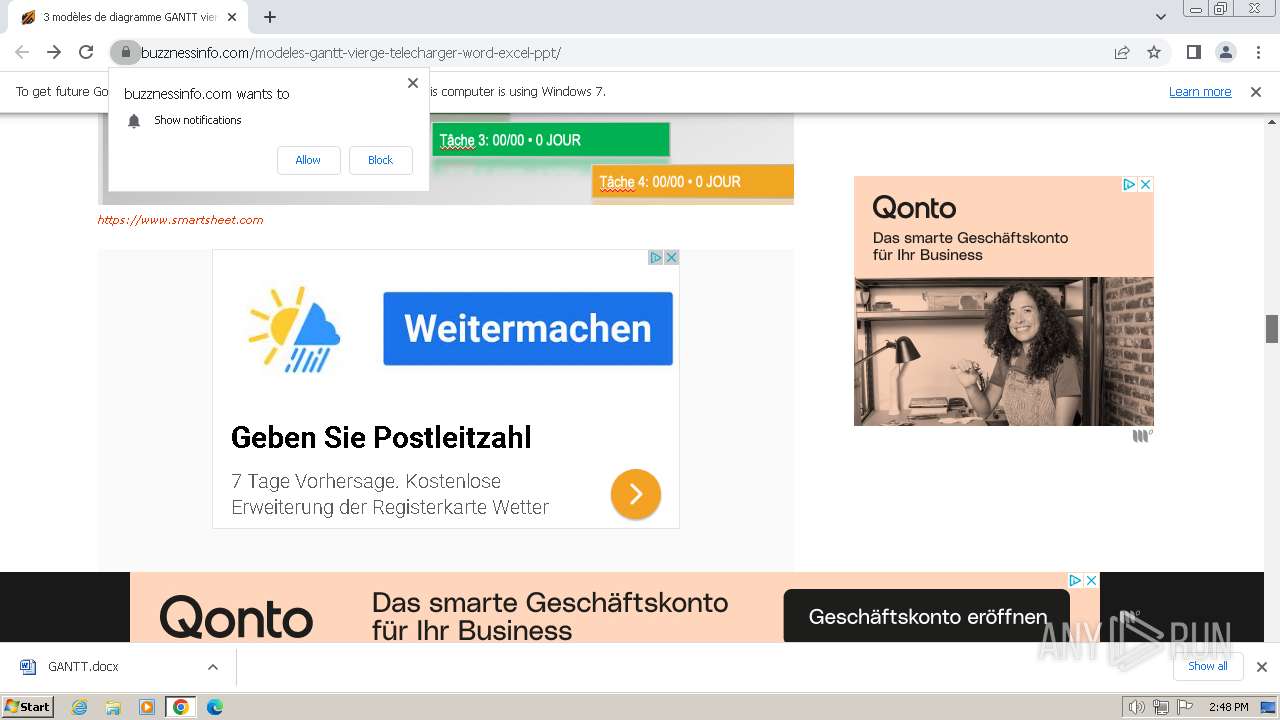1280x720 pixels.
Task: Close the notification permission popup
Action: tap(412, 83)
